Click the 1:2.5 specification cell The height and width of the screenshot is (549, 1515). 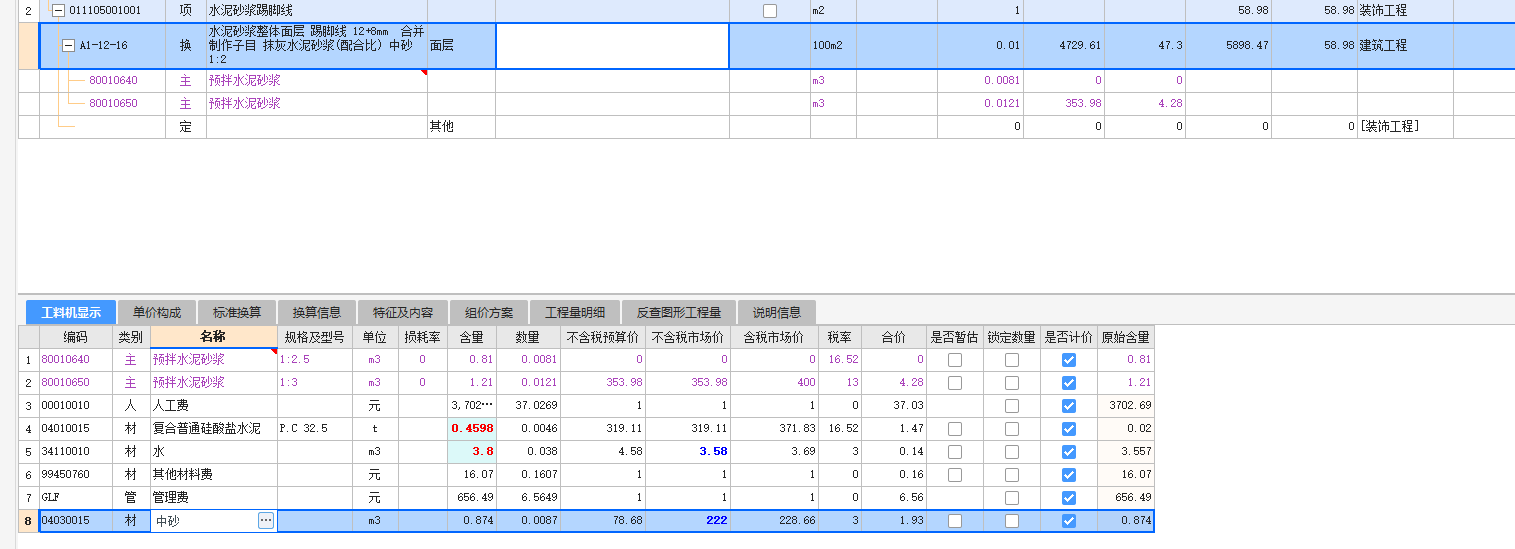(x=314, y=360)
